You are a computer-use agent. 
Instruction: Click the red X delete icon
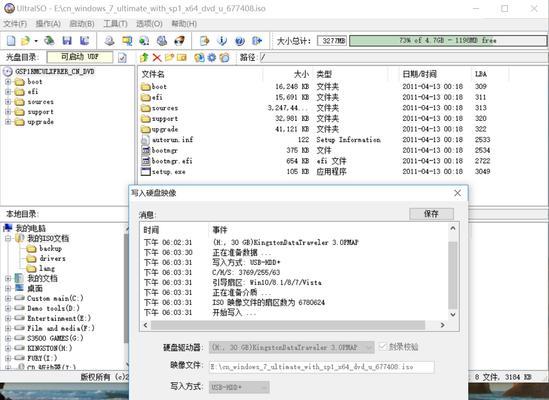click(157, 57)
